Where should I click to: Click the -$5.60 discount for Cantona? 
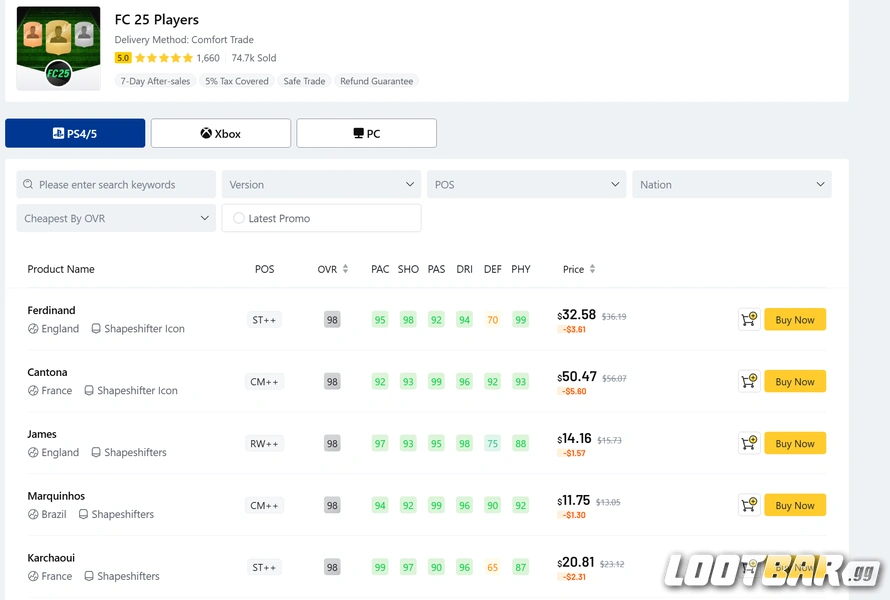coord(574,391)
